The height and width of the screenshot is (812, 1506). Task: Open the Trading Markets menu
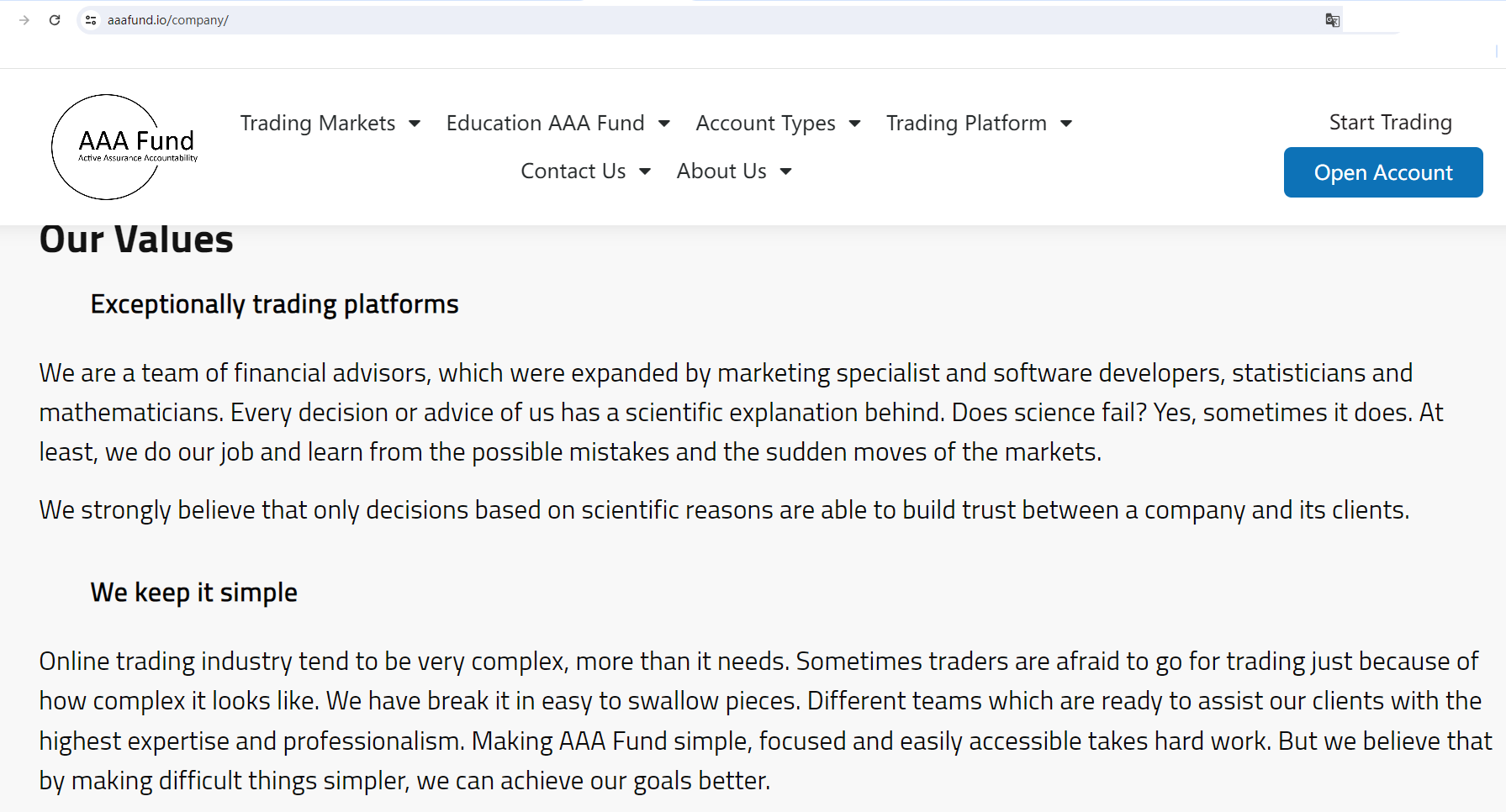[x=317, y=124]
